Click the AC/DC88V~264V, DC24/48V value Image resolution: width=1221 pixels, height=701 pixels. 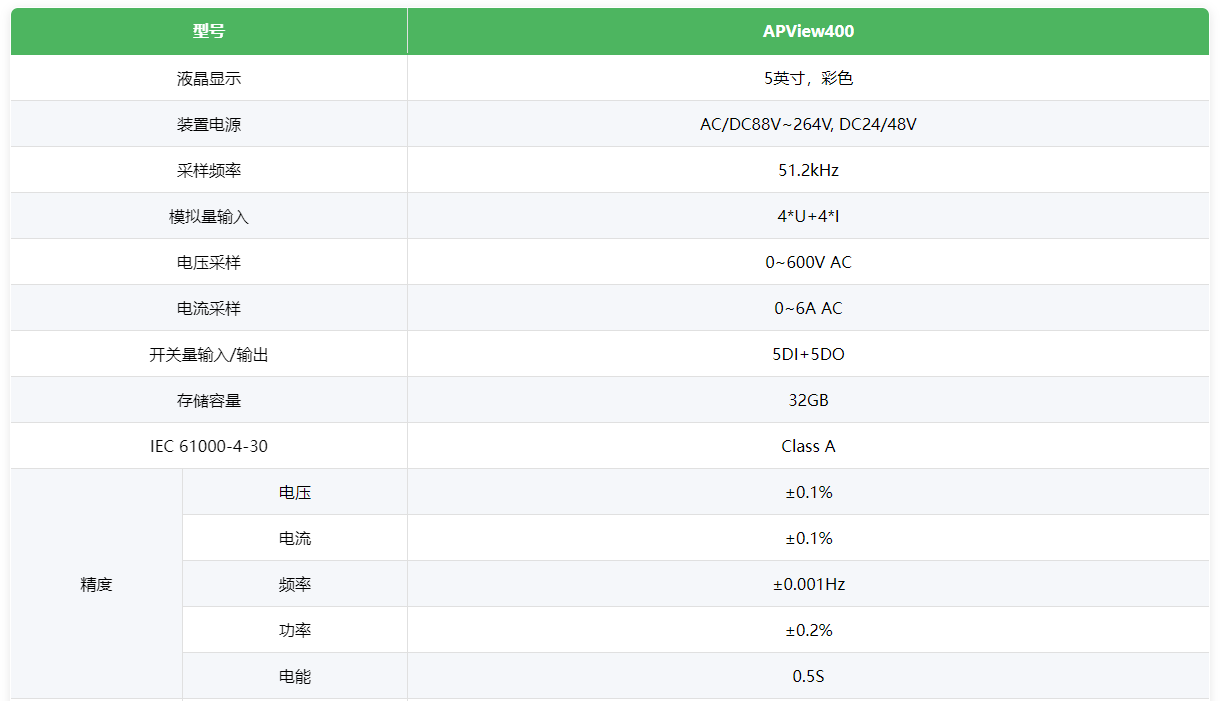point(808,124)
